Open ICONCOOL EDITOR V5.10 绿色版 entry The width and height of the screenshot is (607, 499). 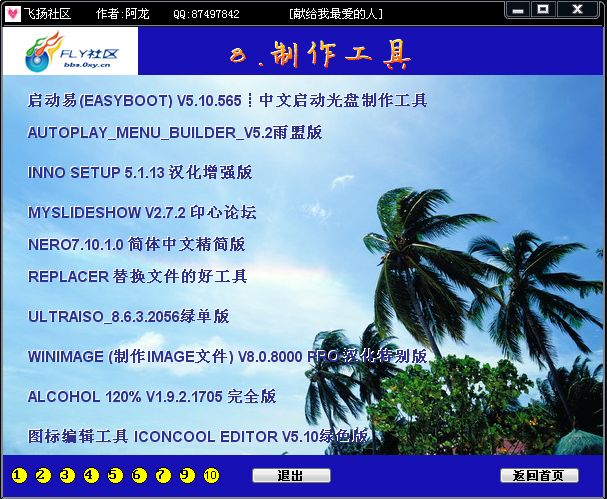click(x=197, y=436)
